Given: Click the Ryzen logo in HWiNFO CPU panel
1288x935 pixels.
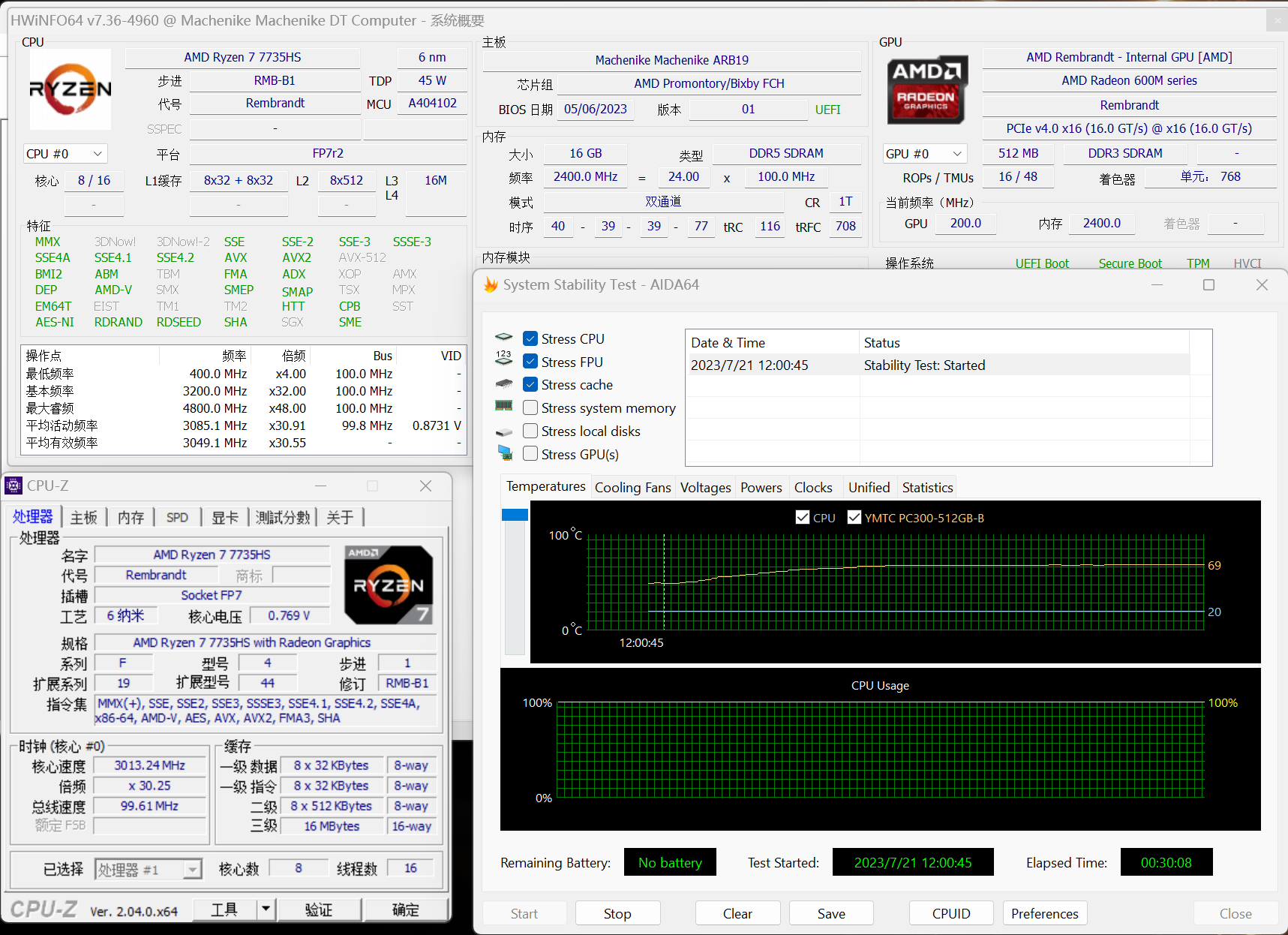Looking at the screenshot, I should coord(70,89).
